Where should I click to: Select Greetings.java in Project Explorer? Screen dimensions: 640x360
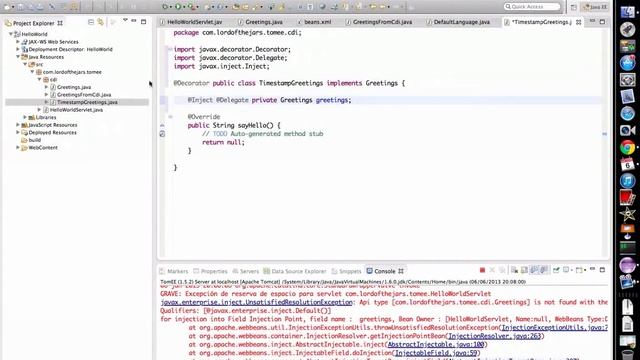click(74, 87)
